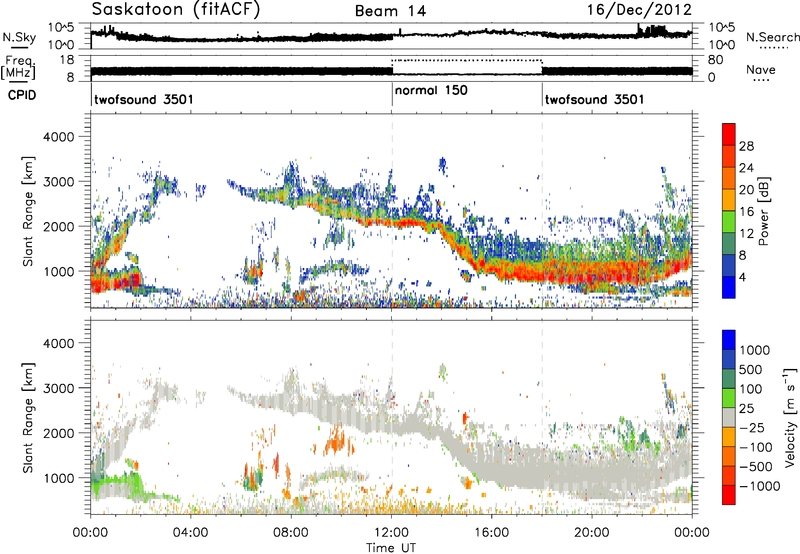Click the '04:00' time axis label
Viewport: 800px width, 554px height.
(x=190, y=533)
